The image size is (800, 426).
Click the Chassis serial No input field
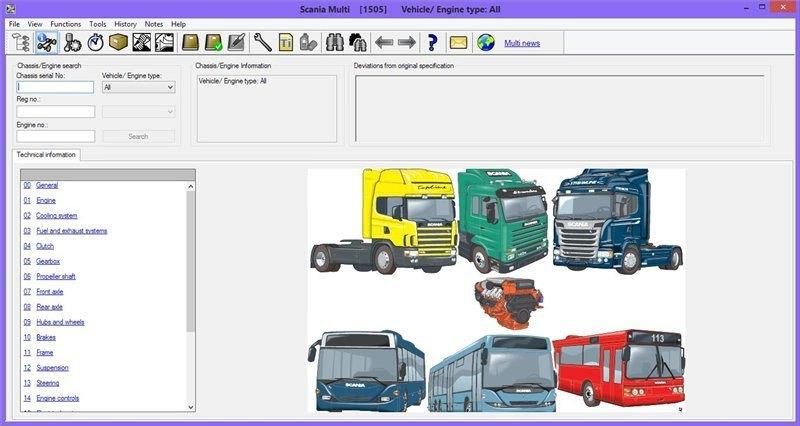pos(55,87)
